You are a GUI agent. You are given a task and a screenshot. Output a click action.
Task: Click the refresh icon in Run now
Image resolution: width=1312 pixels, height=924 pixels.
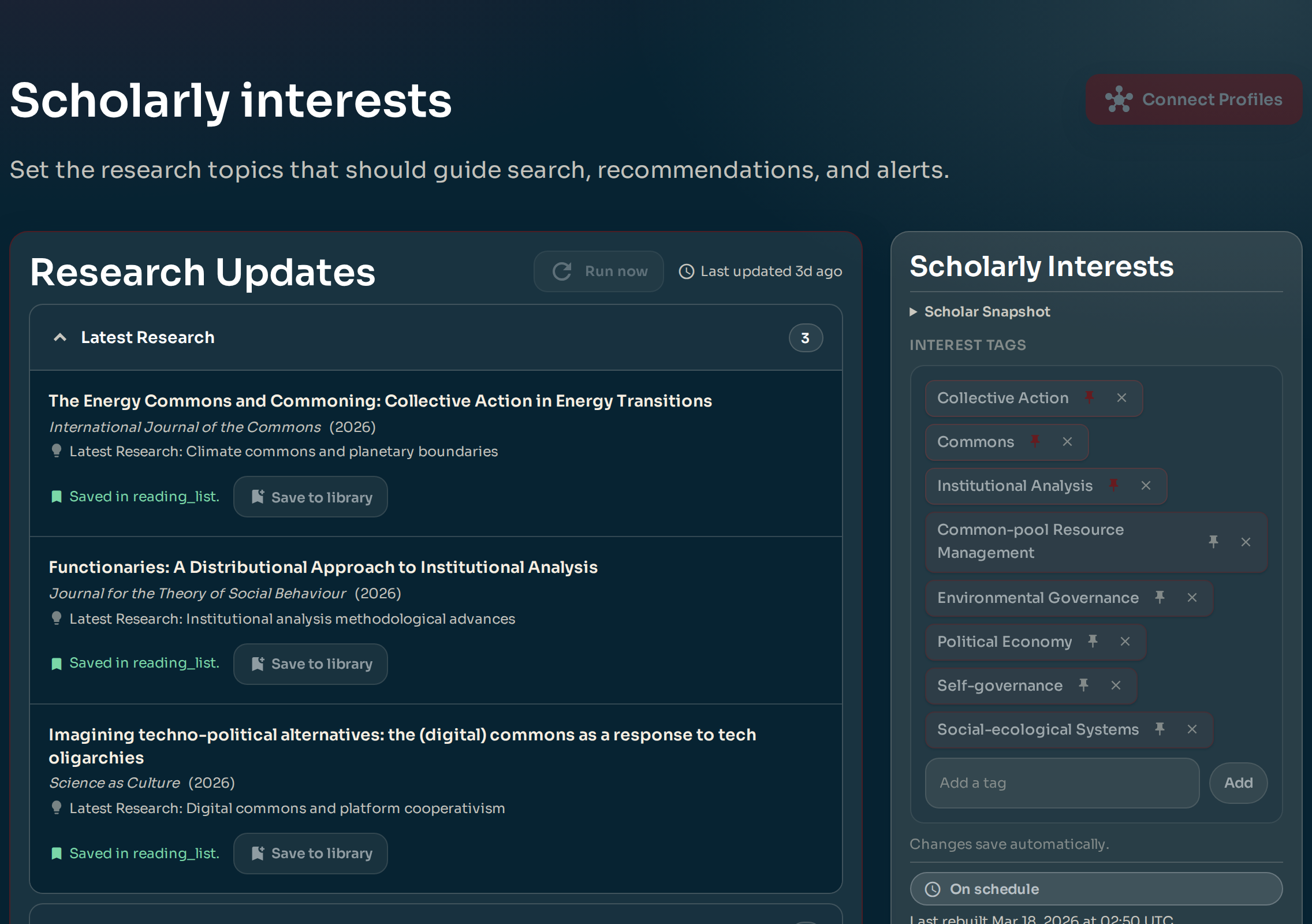click(563, 271)
